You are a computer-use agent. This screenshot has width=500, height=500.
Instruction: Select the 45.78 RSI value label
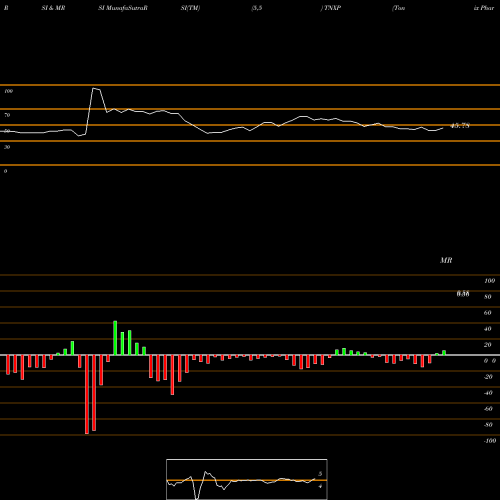pyautogui.click(x=460, y=126)
